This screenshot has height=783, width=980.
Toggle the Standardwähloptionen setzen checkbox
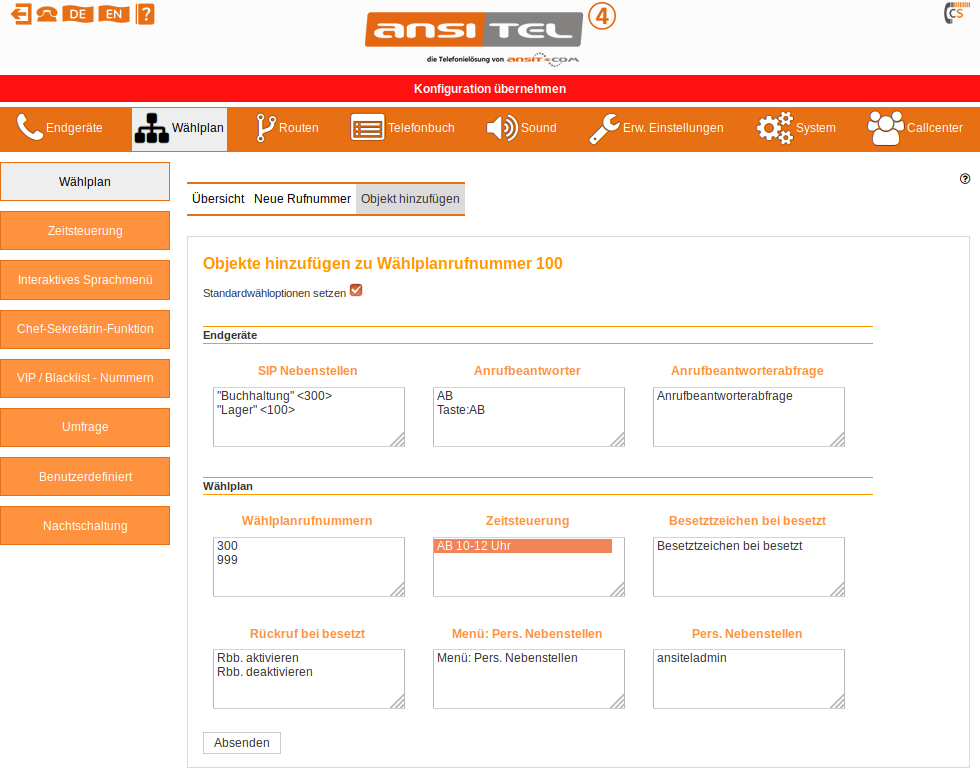pos(356,291)
